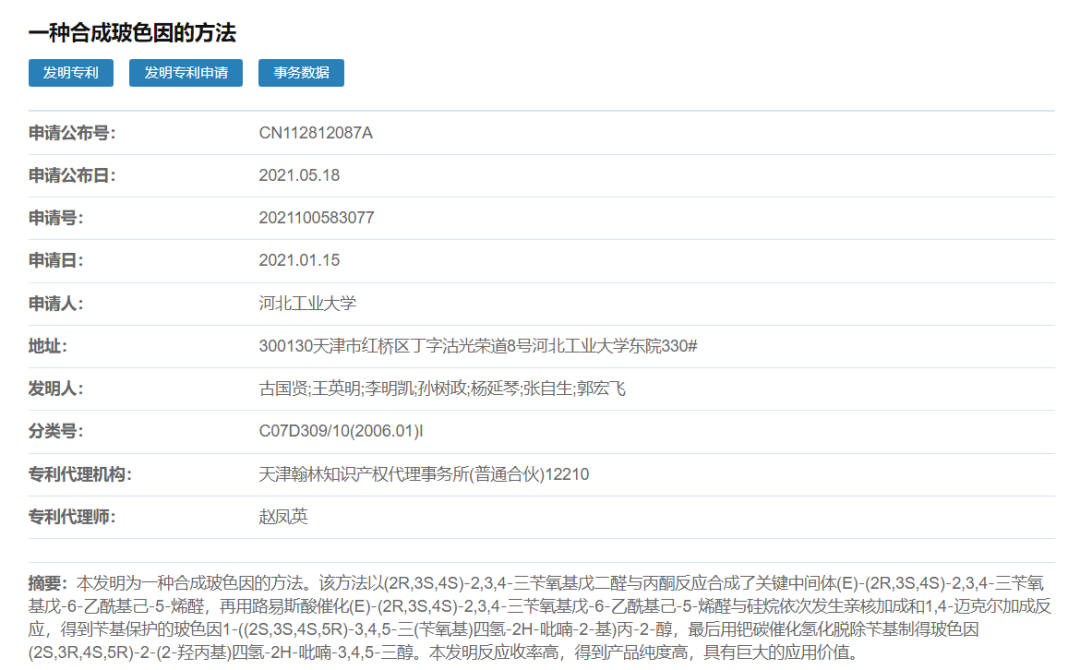Click the patent title 一种合成玻色因的方法
The image size is (1080, 670).
click(132, 33)
